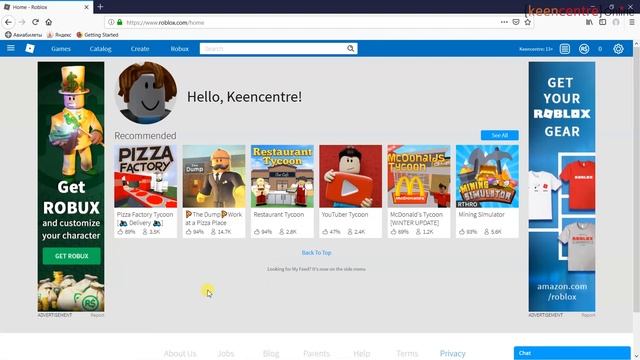Viewport: 640px width, 360px height.
Task: Click the green padlock security icon
Action: tap(120, 22)
